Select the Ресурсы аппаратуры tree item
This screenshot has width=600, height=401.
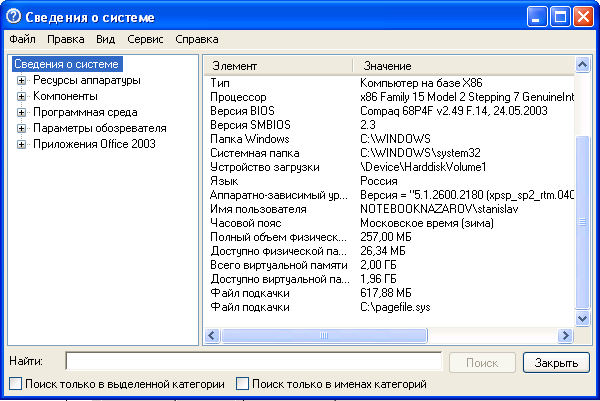point(87,80)
